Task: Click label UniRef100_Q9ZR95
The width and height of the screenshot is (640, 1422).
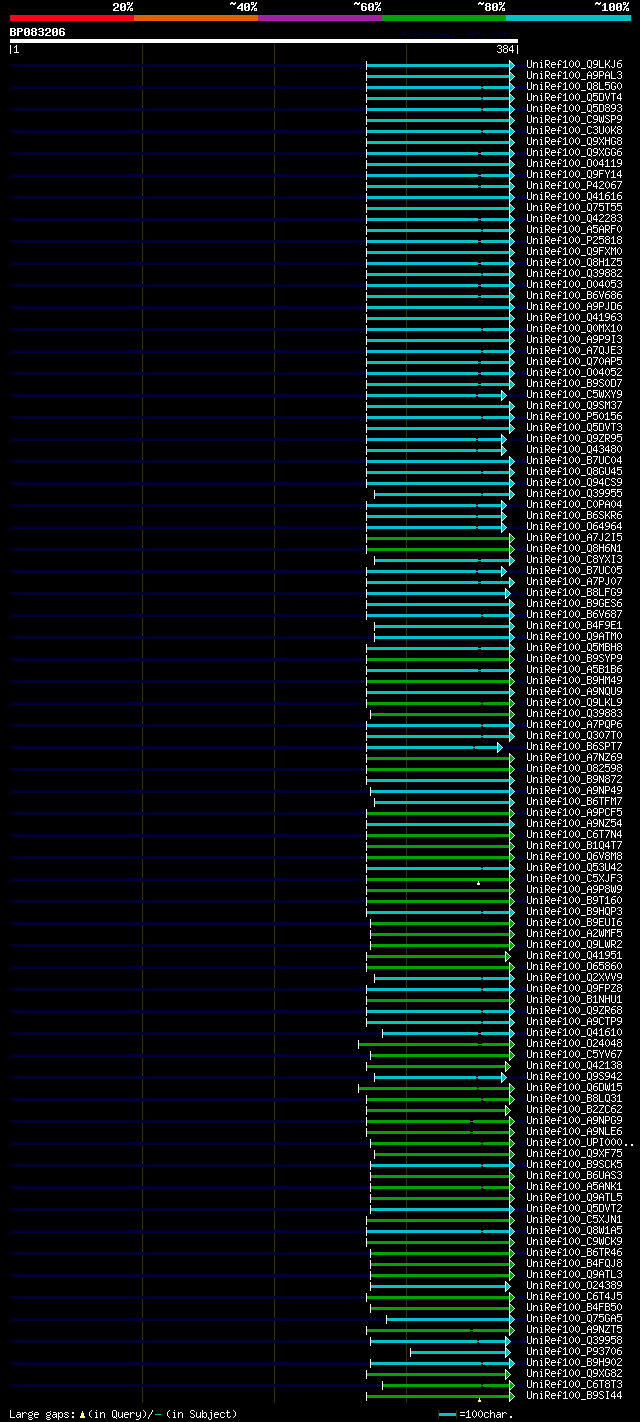Action: coord(574,438)
